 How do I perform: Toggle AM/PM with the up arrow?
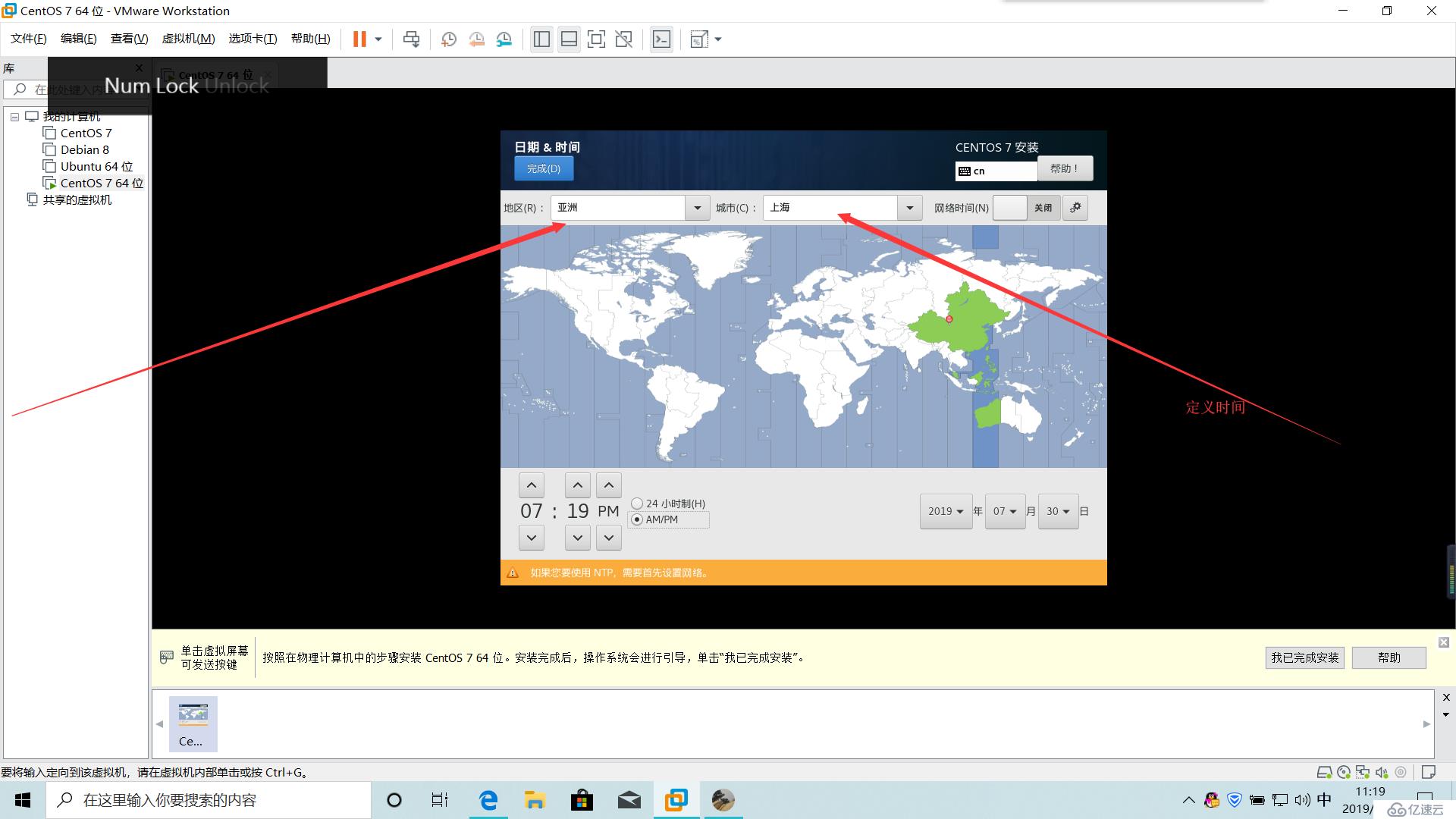click(x=609, y=485)
